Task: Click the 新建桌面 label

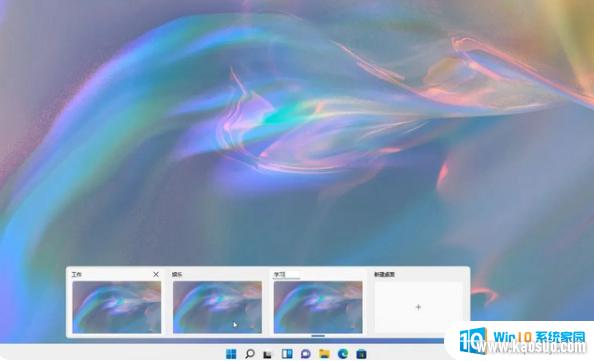Action: (384, 274)
